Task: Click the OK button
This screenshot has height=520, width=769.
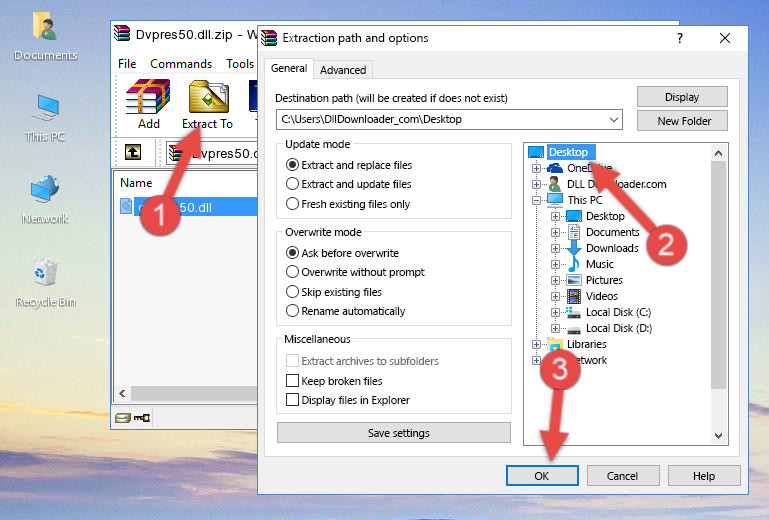Action: [542, 476]
